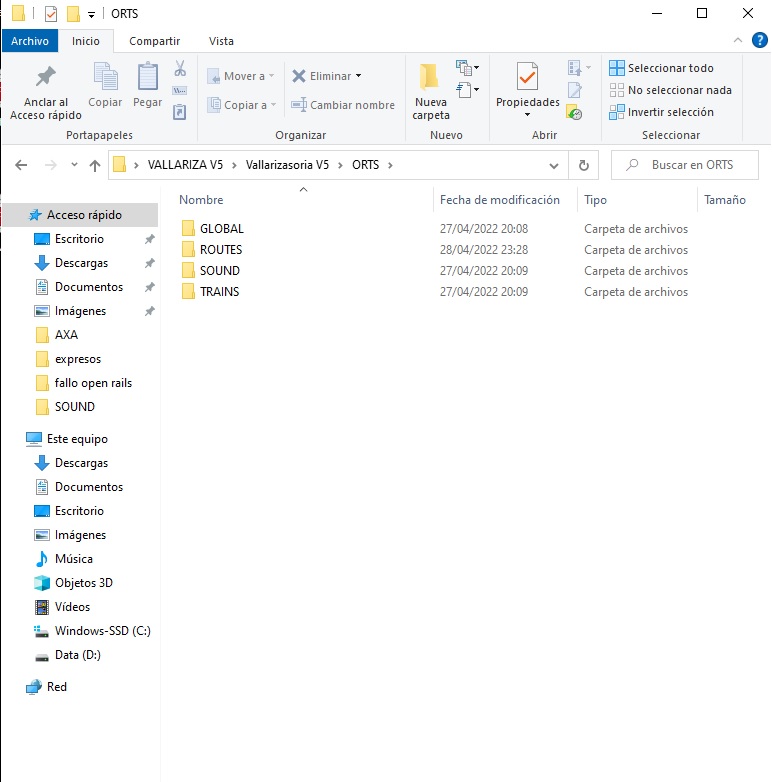The image size is (772, 782).
Task: Click the Buscar en ORTS search field
Action: pyautogui.click(x=692, y=165)
